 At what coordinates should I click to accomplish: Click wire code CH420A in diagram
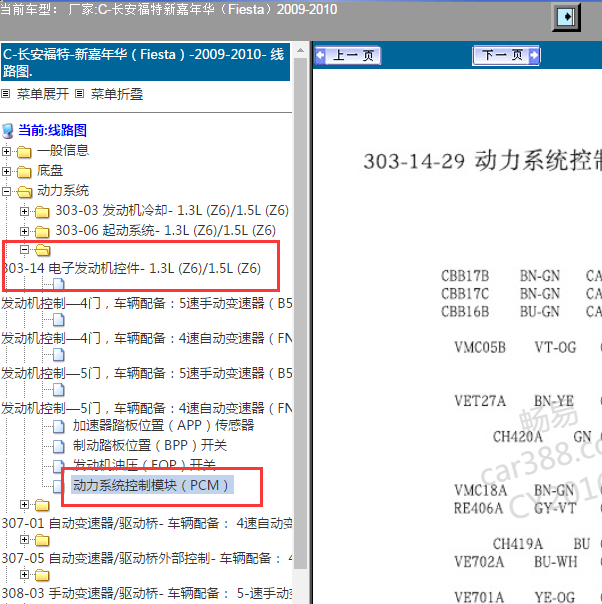coord(518,437)
